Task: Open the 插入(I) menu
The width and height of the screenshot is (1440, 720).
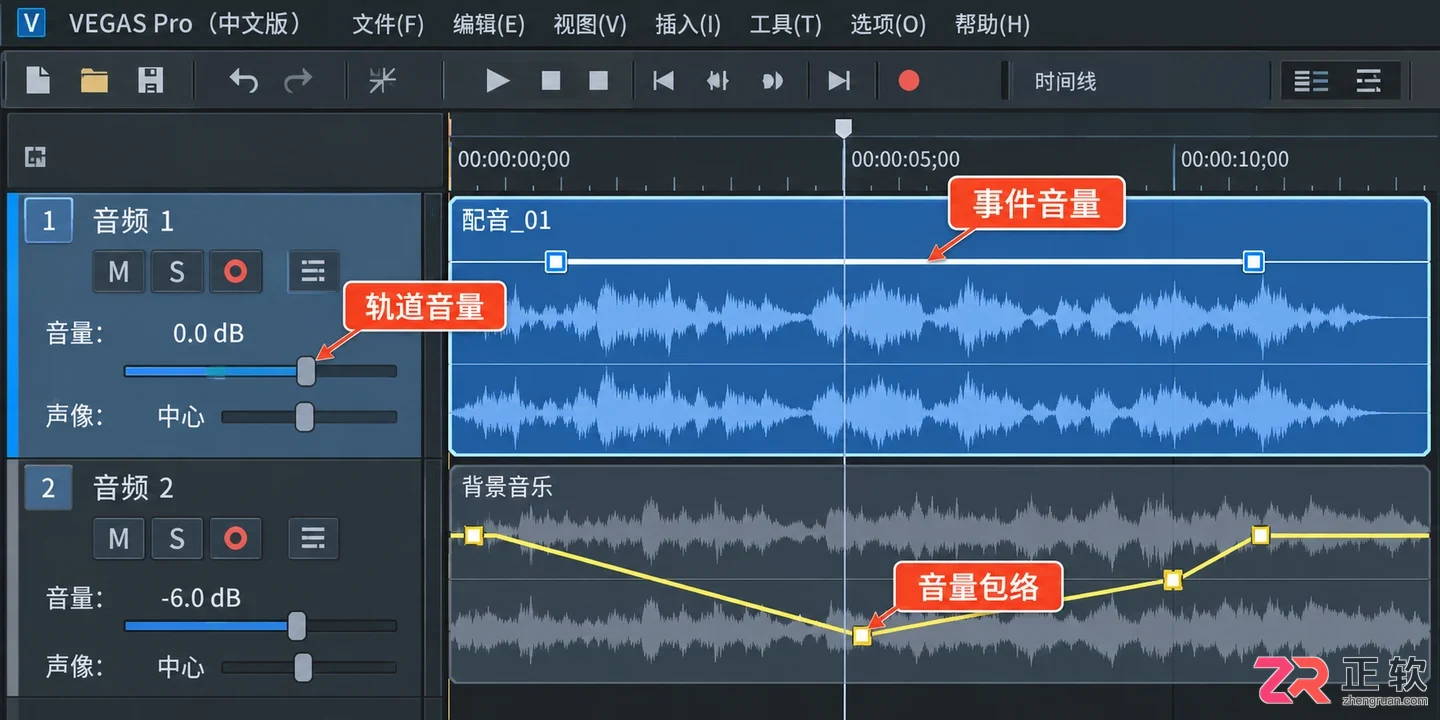Action: tap(688, 24)
